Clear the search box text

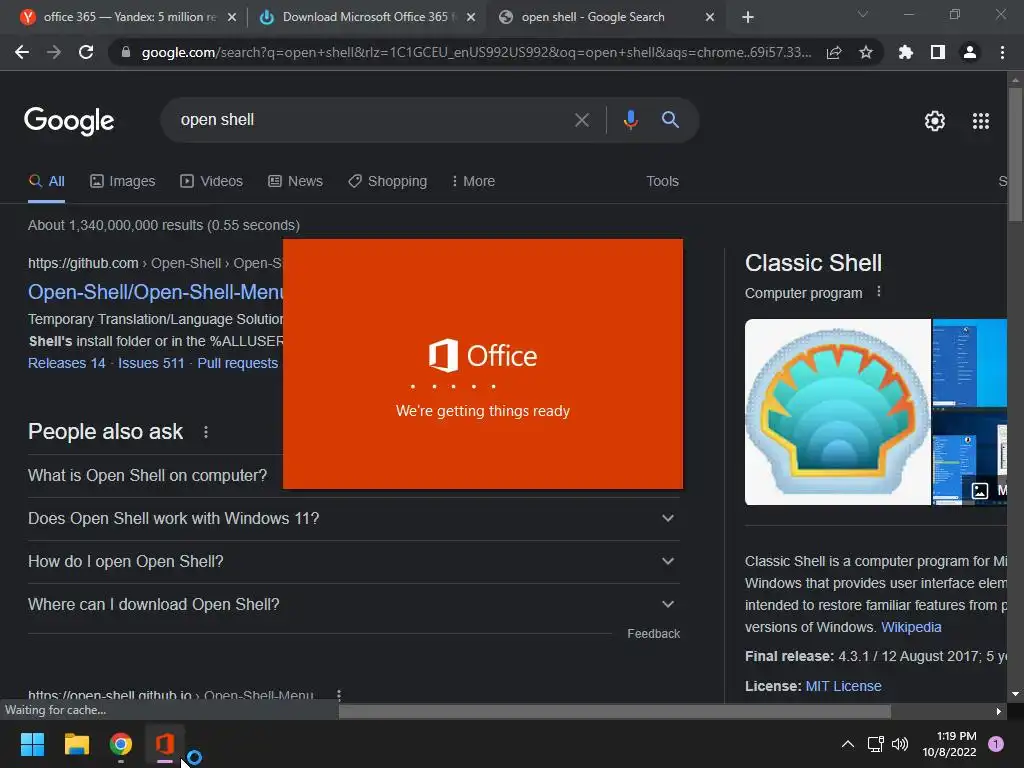click(581, 120)
